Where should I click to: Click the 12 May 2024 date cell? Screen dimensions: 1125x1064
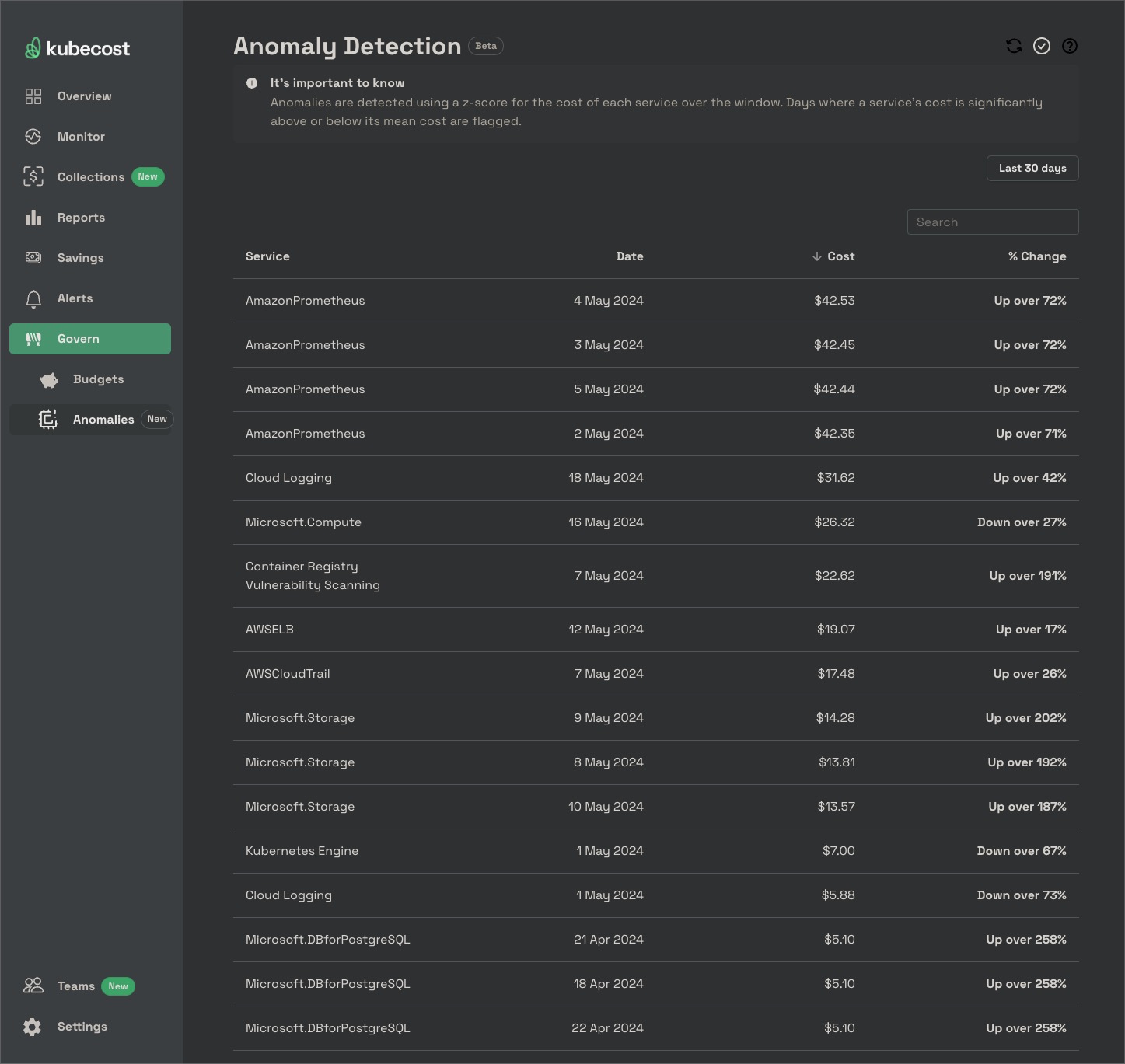point(606,630)
